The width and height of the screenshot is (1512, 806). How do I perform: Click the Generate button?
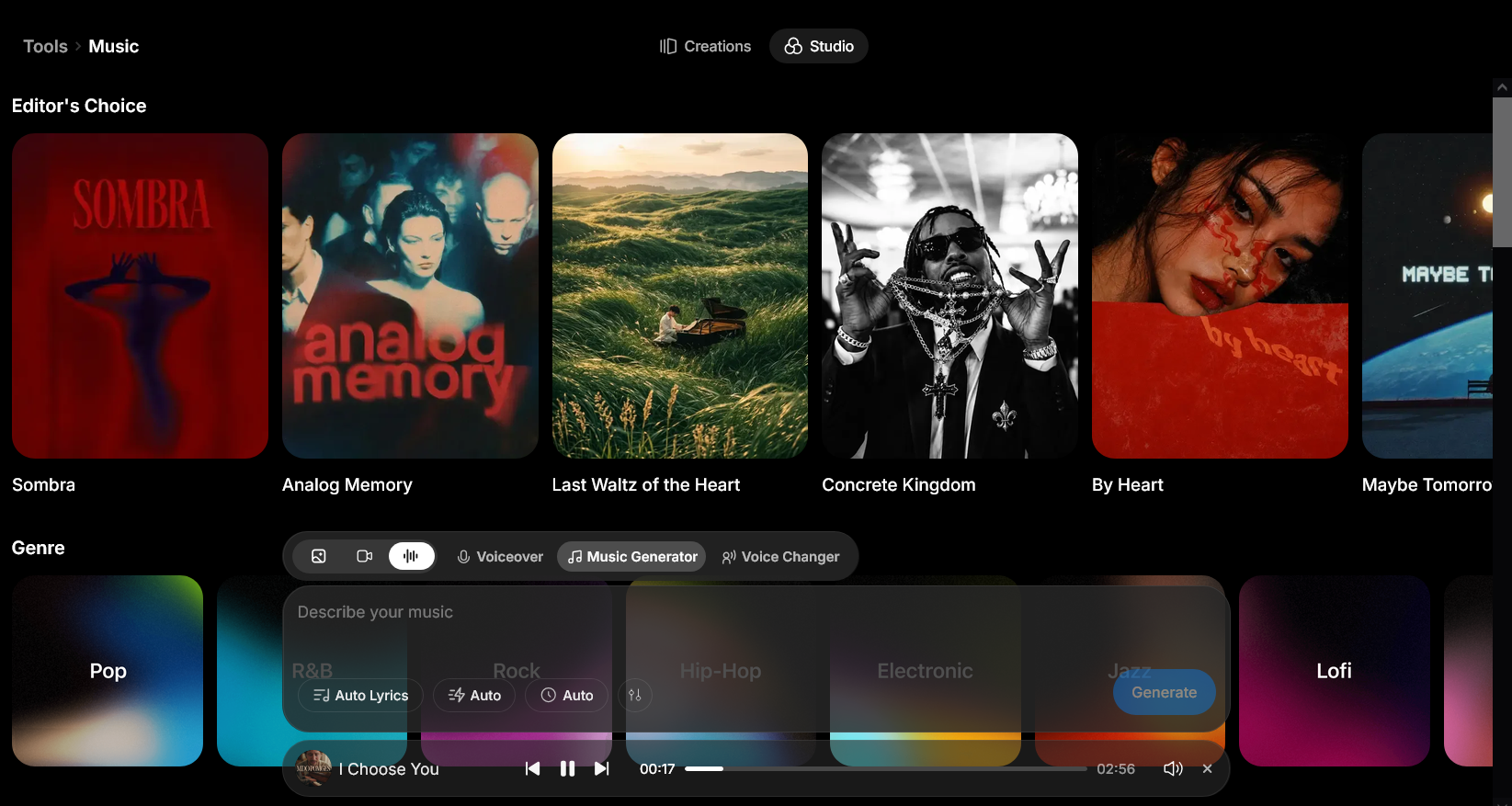[x=1164, y=692]
